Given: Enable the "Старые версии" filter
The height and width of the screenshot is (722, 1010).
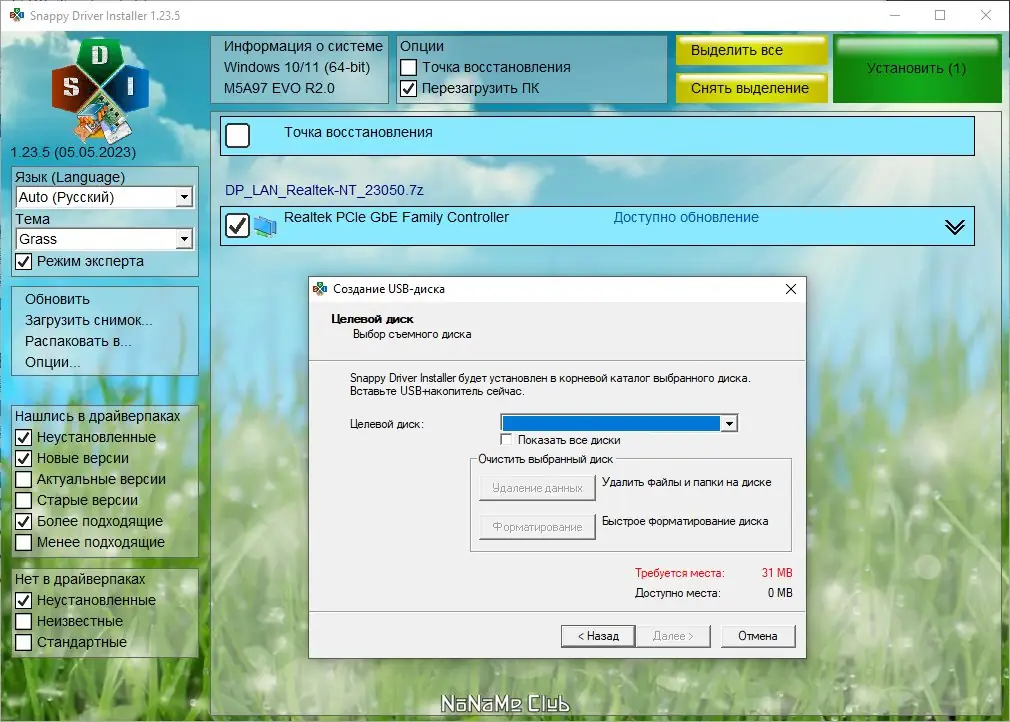Looking at the screenshot, I should (21, 500).
